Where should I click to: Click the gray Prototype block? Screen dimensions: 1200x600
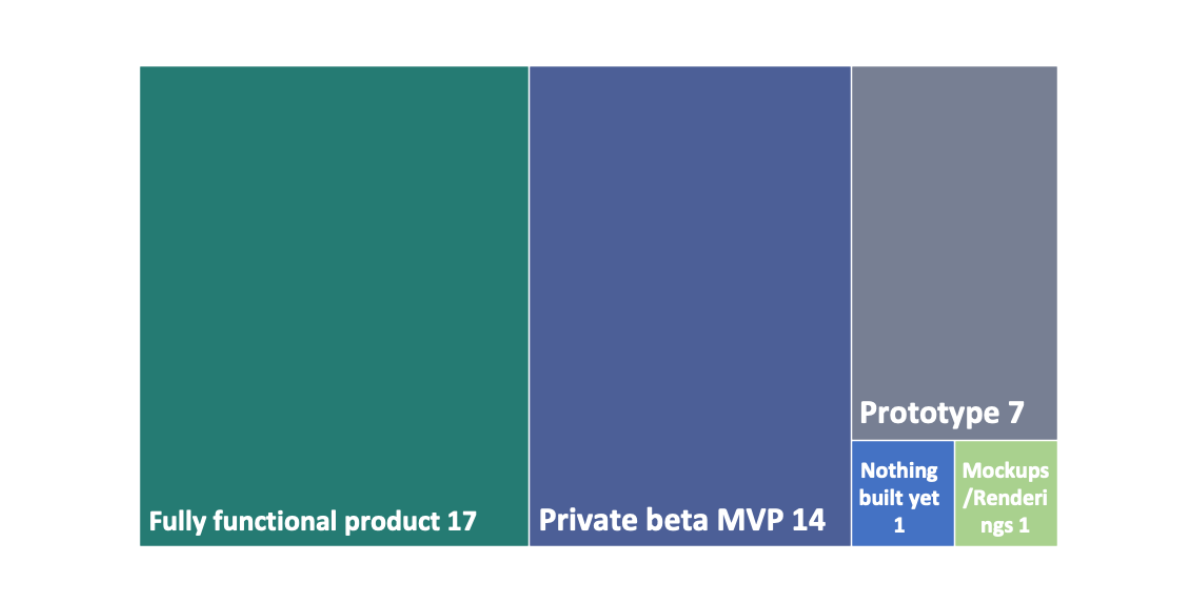coord(955,253)
